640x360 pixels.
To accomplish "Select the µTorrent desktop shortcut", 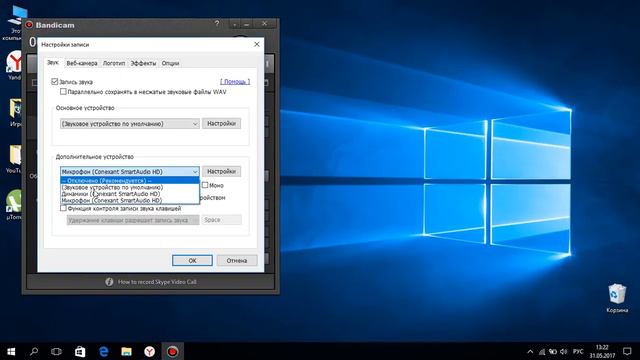I will 14,205.
